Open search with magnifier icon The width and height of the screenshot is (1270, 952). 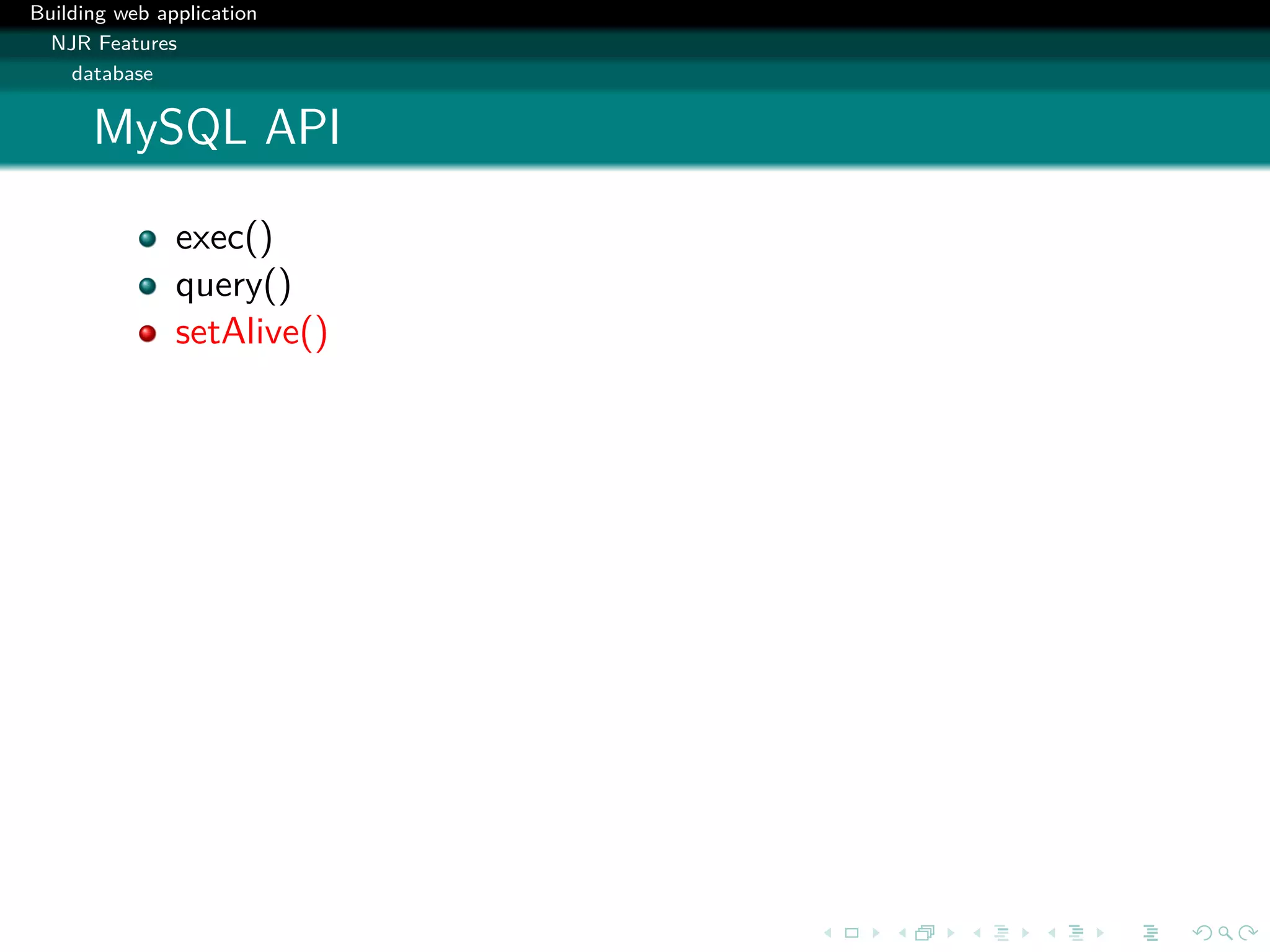click(1225, 933)
